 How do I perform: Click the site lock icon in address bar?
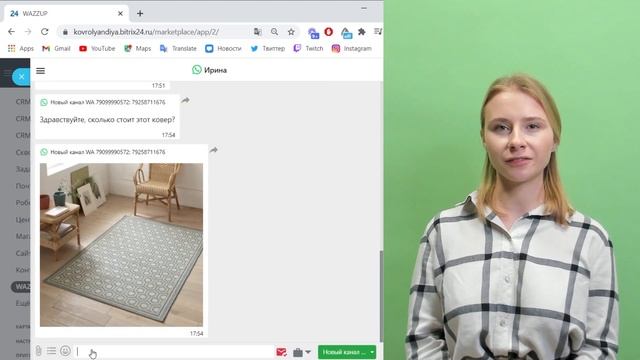pos(65,32)
